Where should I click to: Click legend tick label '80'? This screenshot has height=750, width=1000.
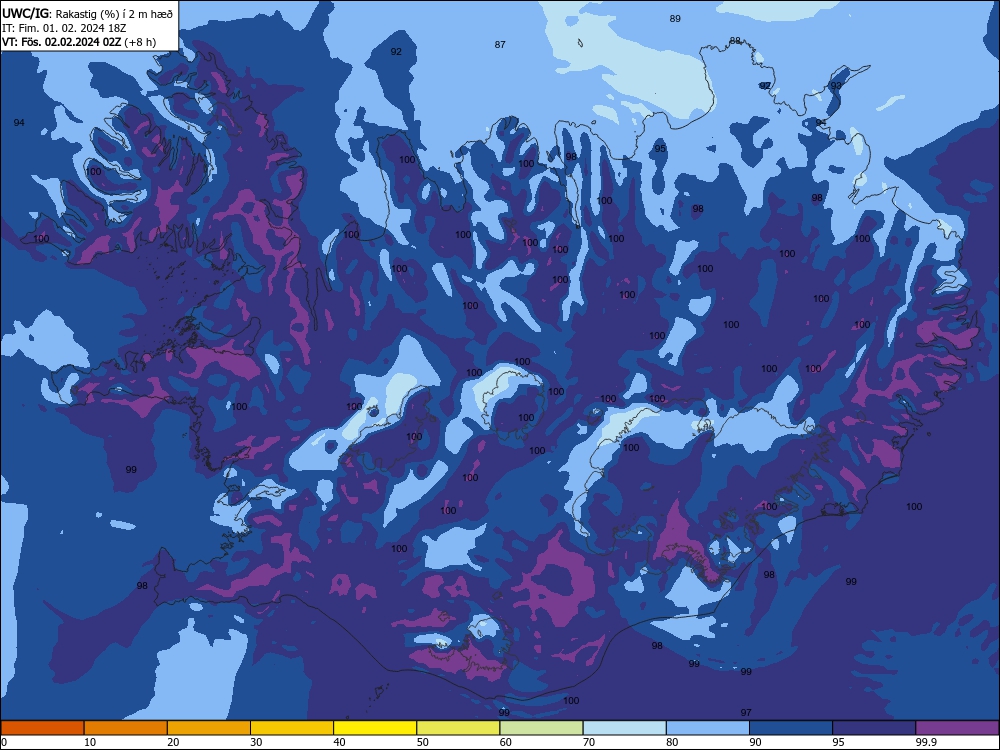(672, 742)
